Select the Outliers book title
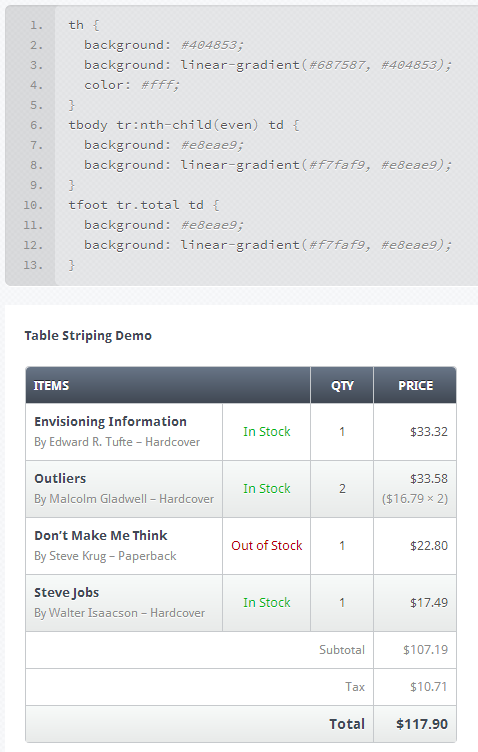Image resolution: width=478 pixels, height=752 pixels. 60,479
